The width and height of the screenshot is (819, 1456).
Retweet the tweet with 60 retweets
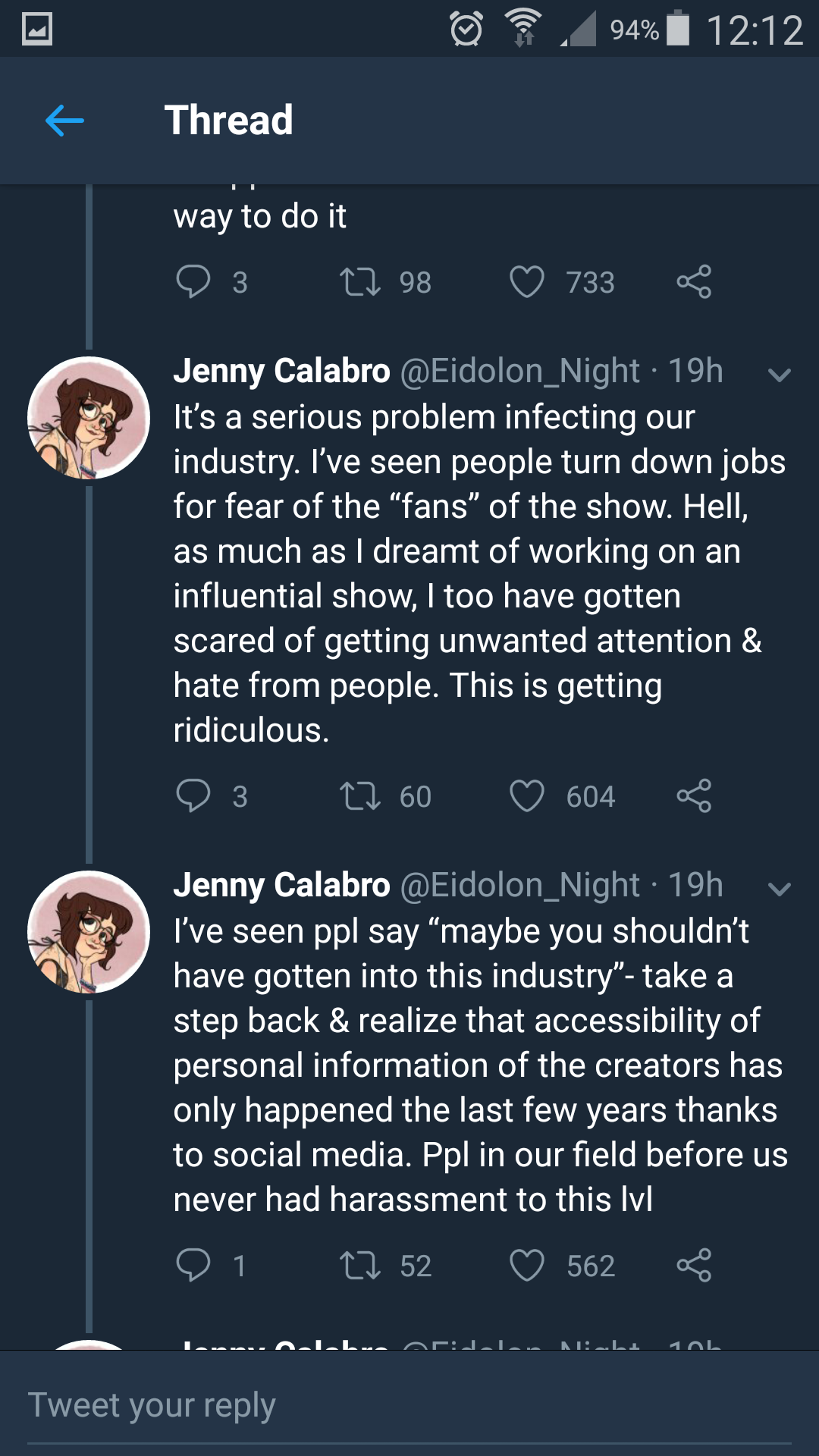click(x=360, y=796)
